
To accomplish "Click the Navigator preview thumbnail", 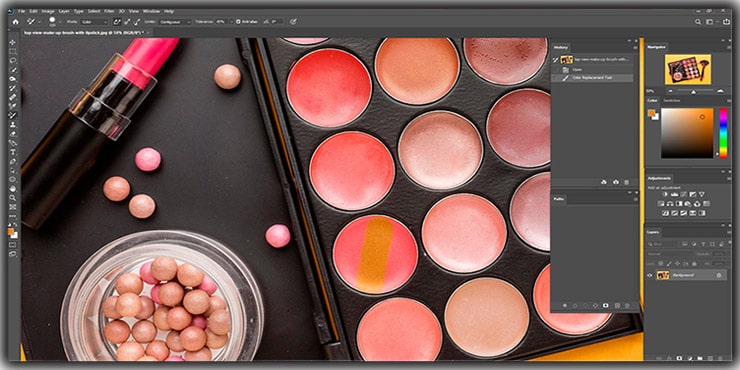I will coord(688,69).
